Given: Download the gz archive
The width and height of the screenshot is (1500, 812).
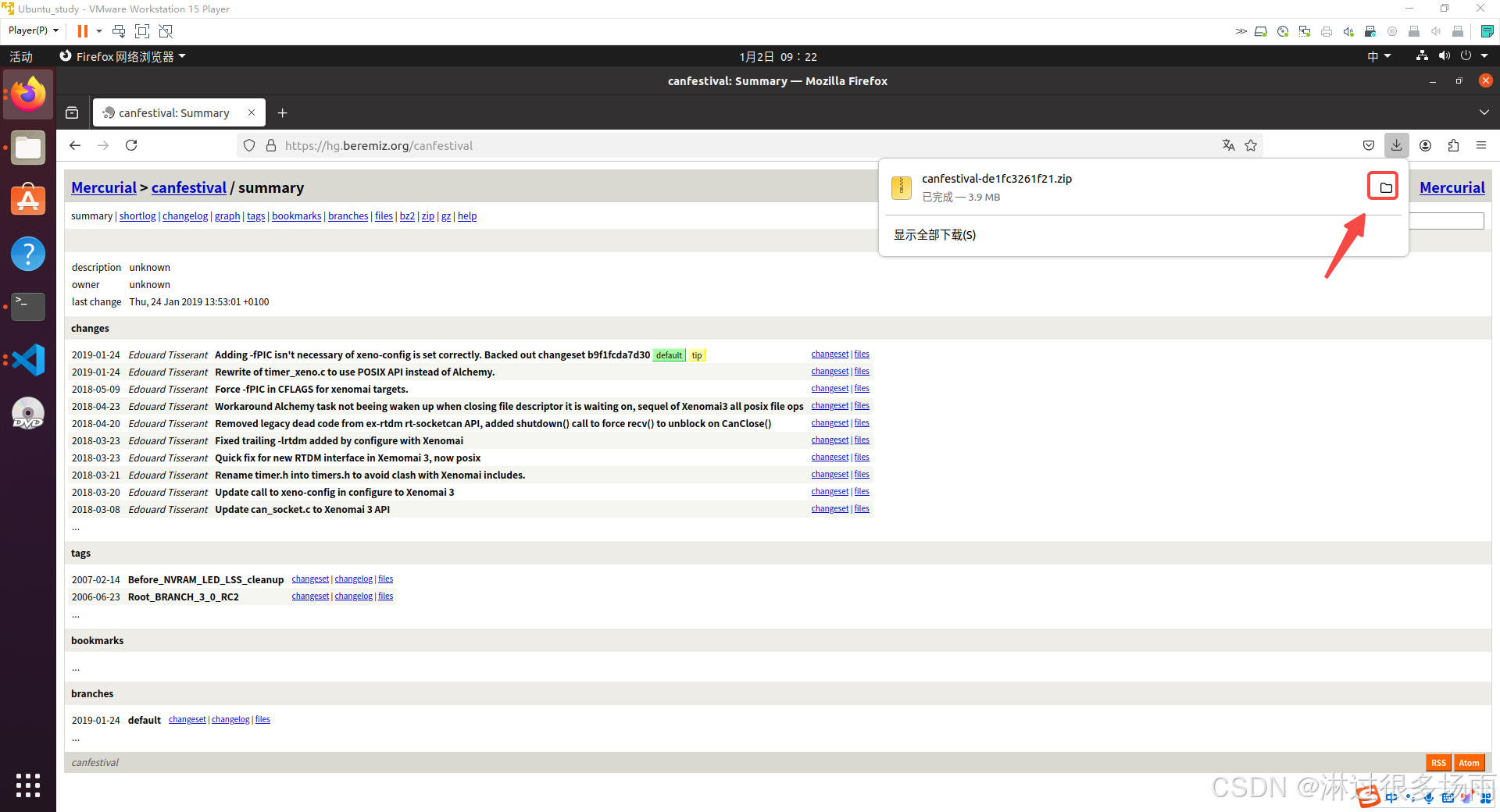Looking at the screenshot, I should tap(446, 216).
